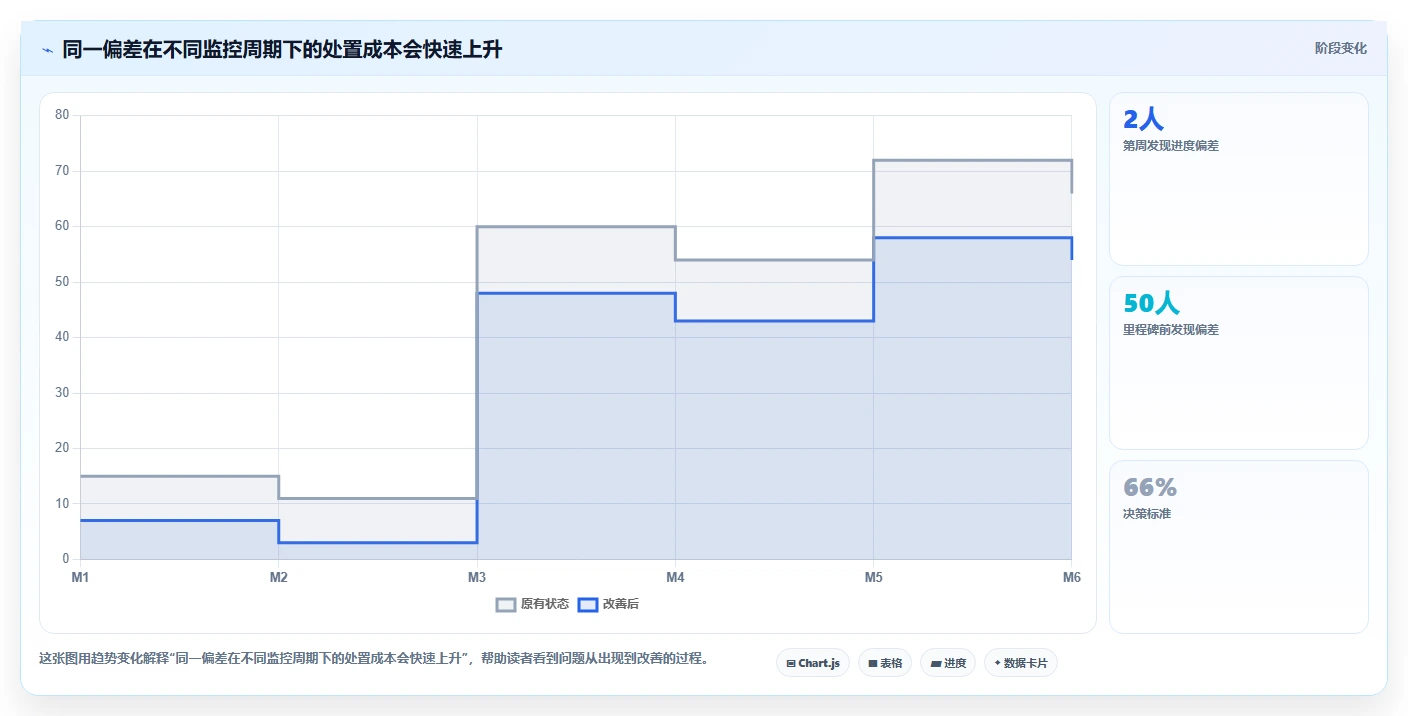Click the icon inside the 进度 chip
Viewport: 1408px width, 716px height.
(x=935, y=663)
